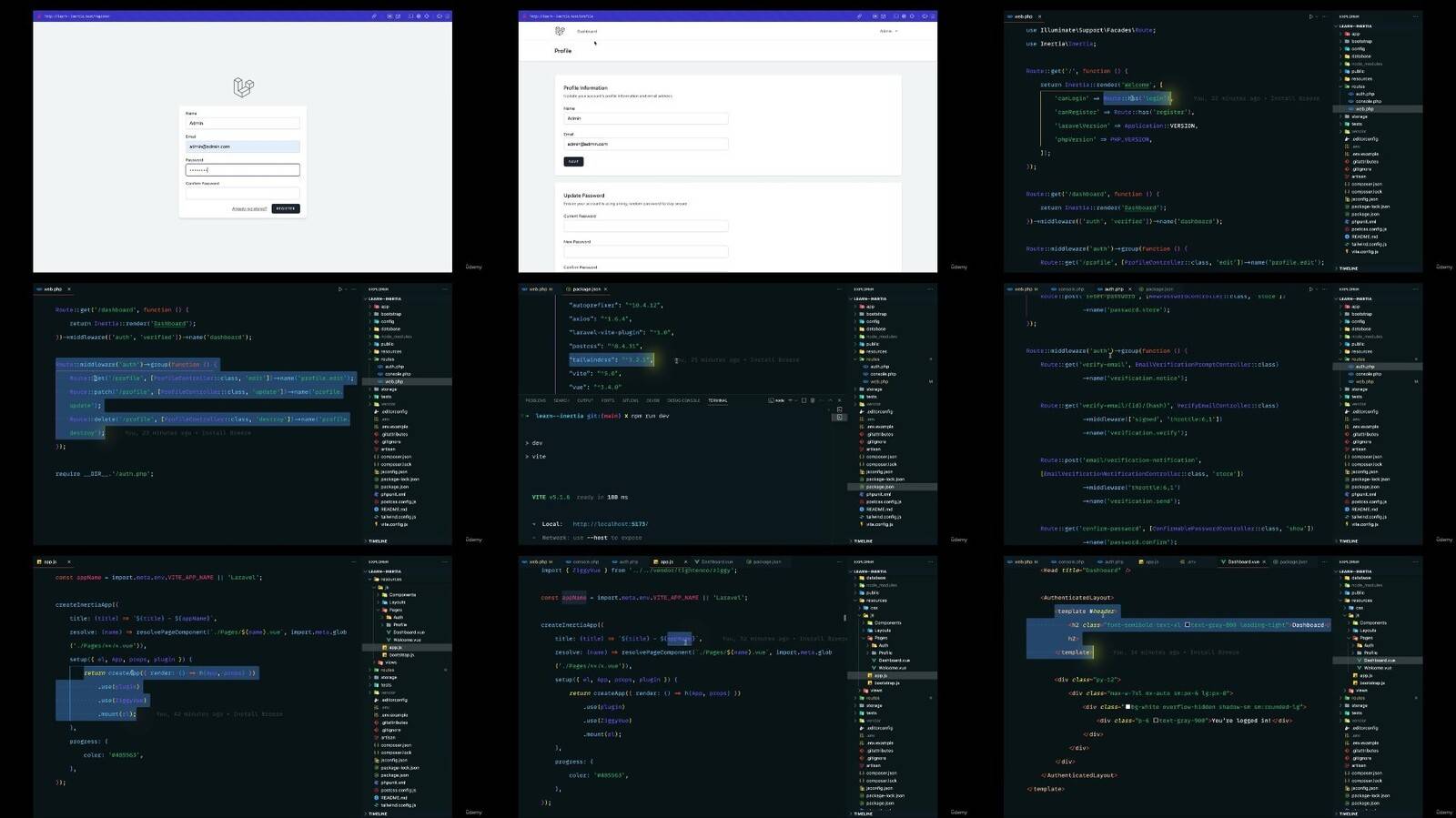Click the New Password field on the Profile page

646,251
